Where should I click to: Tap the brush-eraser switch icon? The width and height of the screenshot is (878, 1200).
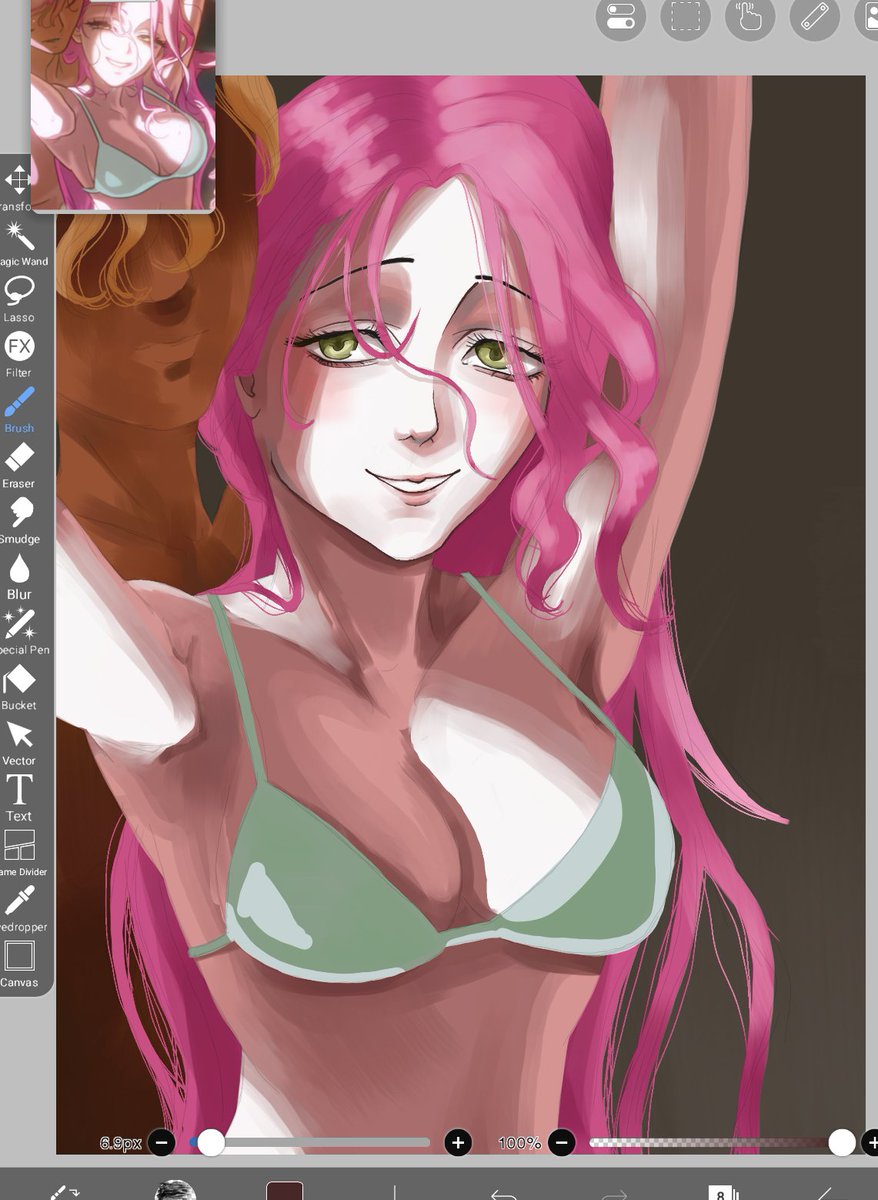[65, 1190]
